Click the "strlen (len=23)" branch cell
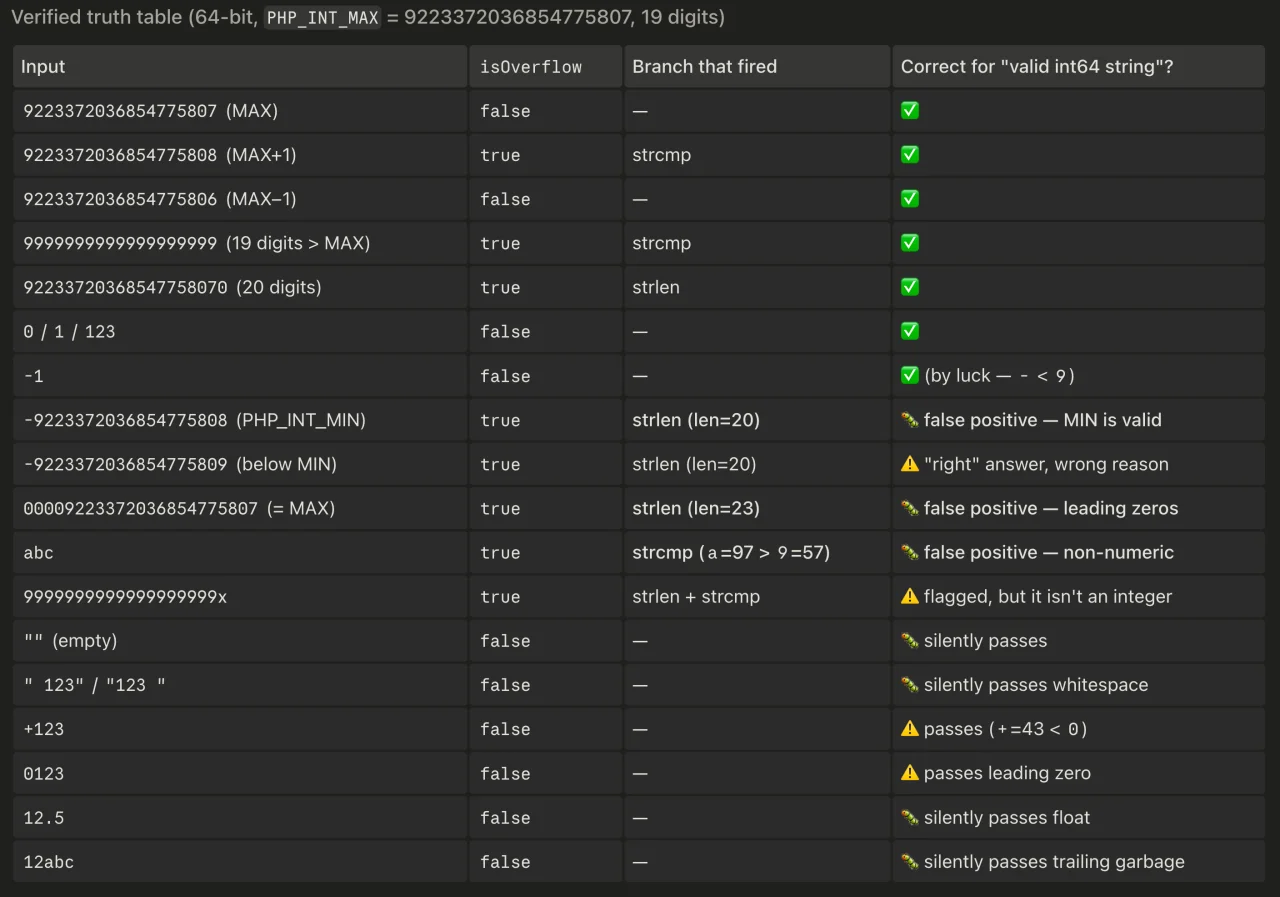The height and width of the screenshot is (897, 1280). [x=757, y=508]
